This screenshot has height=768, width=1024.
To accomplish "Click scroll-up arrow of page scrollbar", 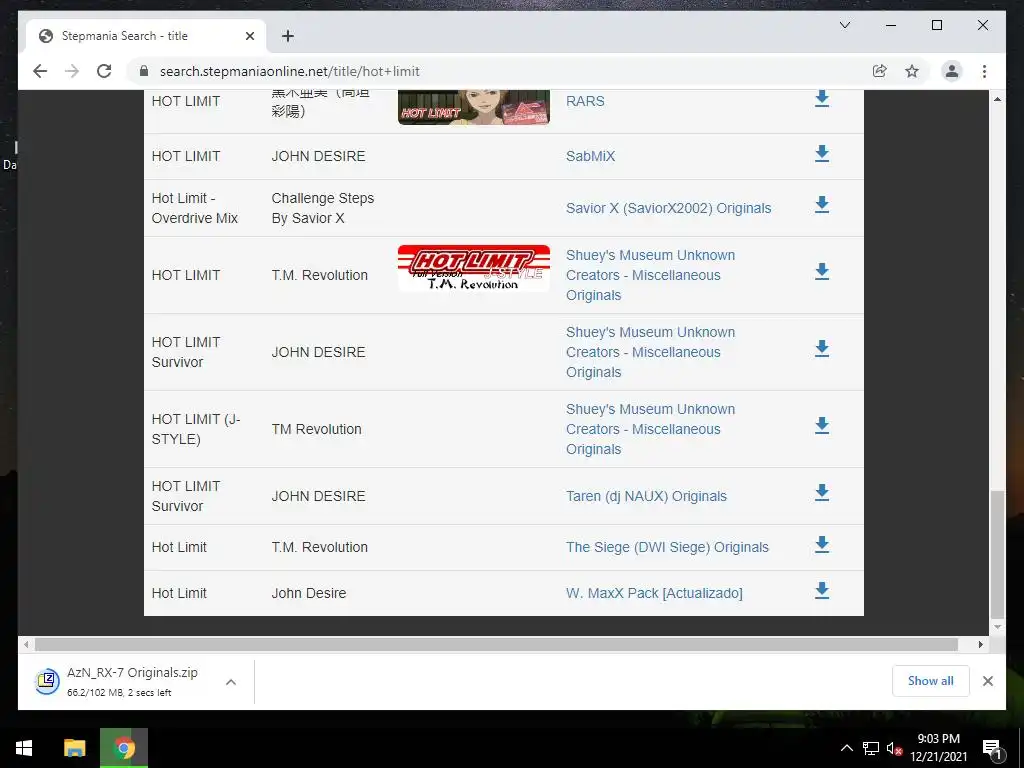I will click(997, 99).
